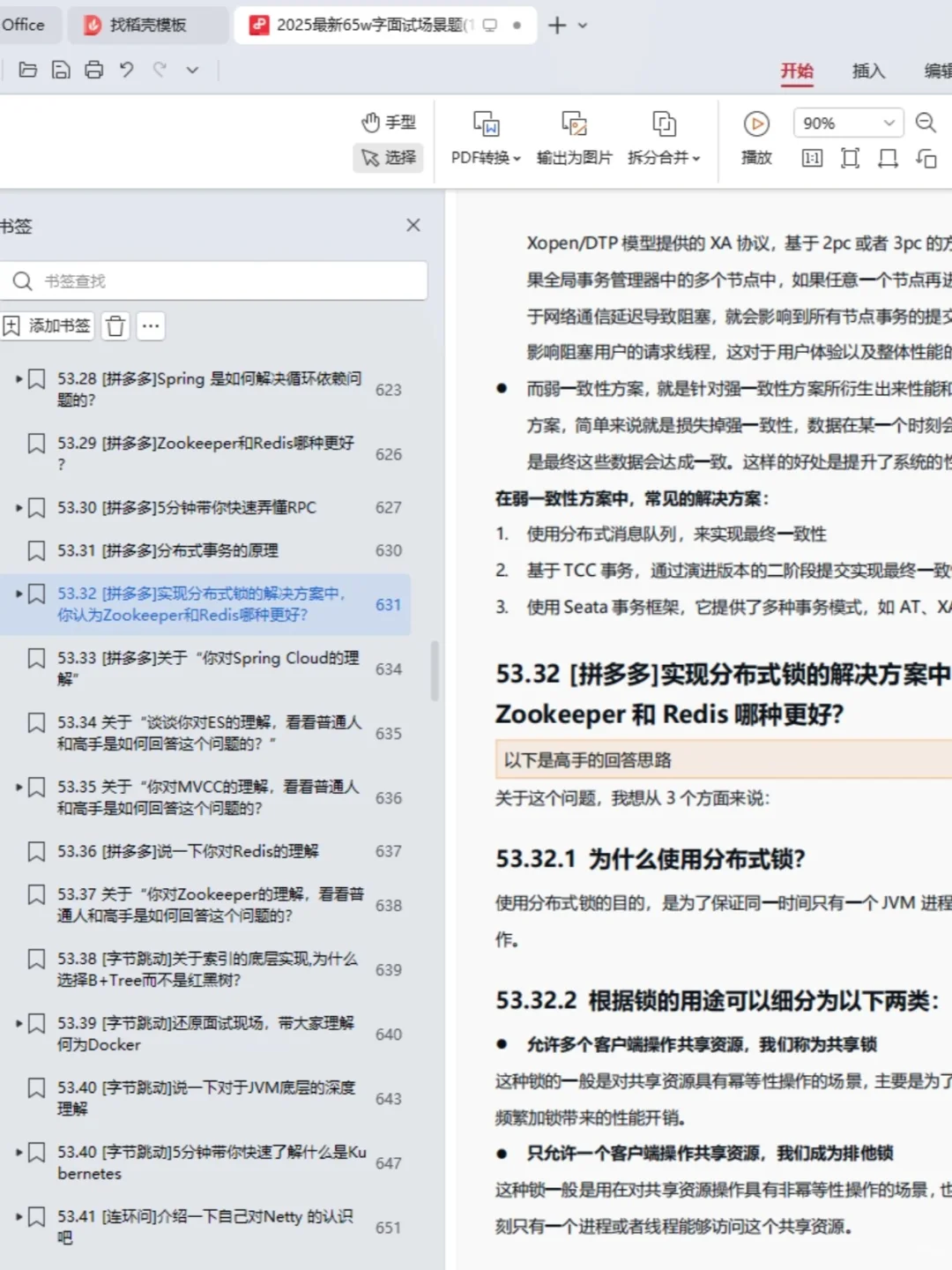Screen dimensions: 952x1270
Task: Click bookmark icon of 53.37 entry
Action: [36, 895]
